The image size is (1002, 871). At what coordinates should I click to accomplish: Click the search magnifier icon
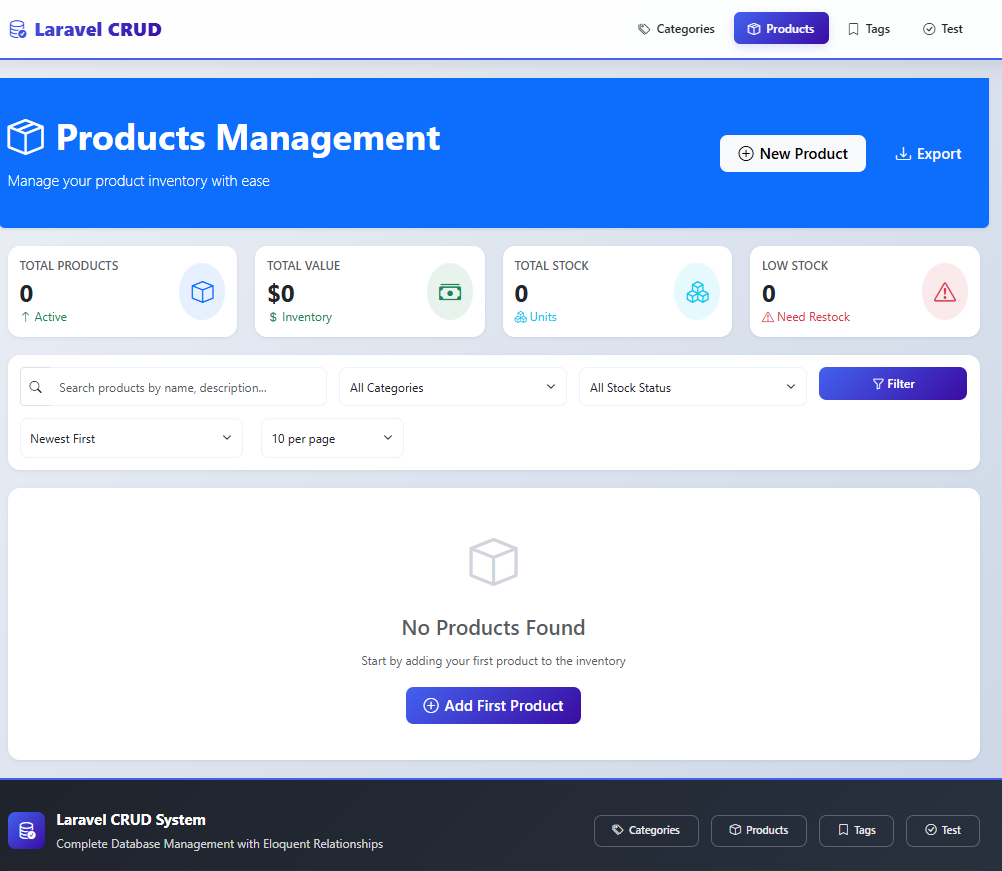[x=36, y=387]
